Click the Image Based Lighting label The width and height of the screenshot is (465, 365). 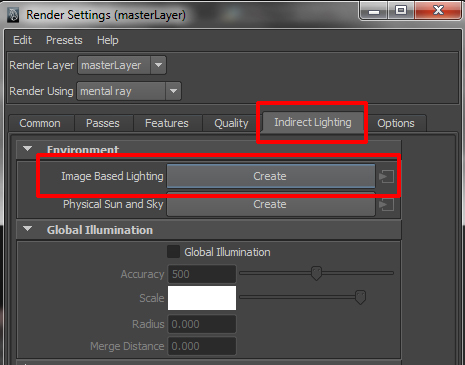[112, 176]
